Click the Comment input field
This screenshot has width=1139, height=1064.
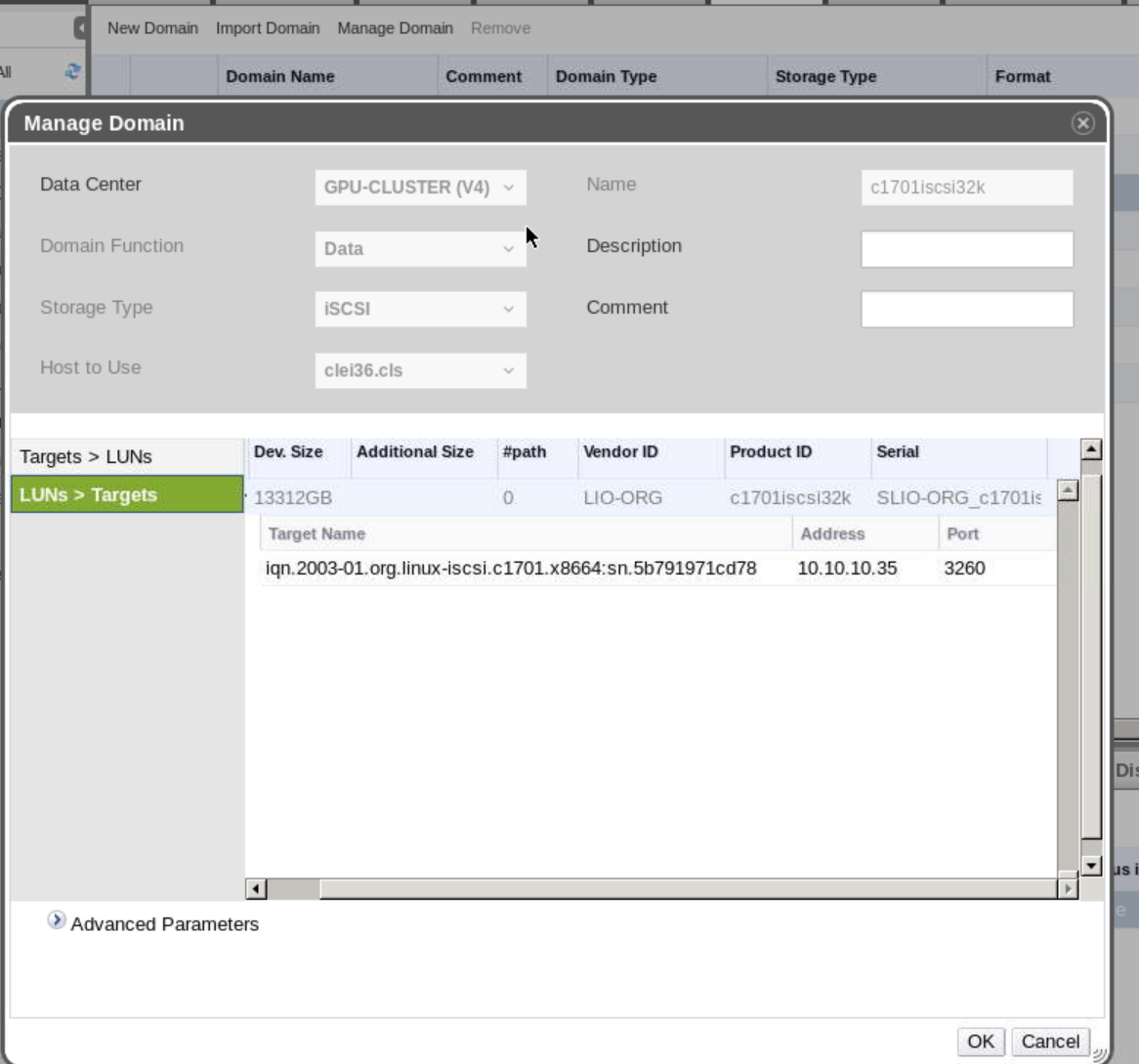(966, 310)
